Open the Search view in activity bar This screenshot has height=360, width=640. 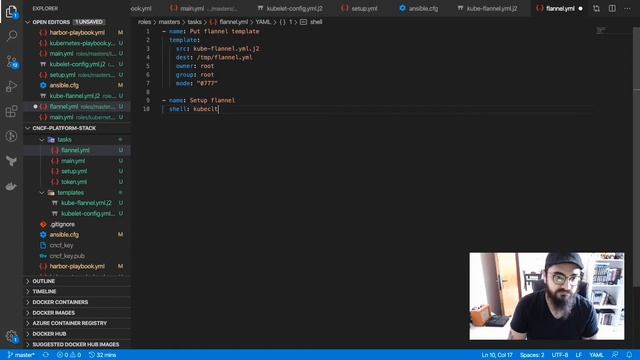(11, 36)
